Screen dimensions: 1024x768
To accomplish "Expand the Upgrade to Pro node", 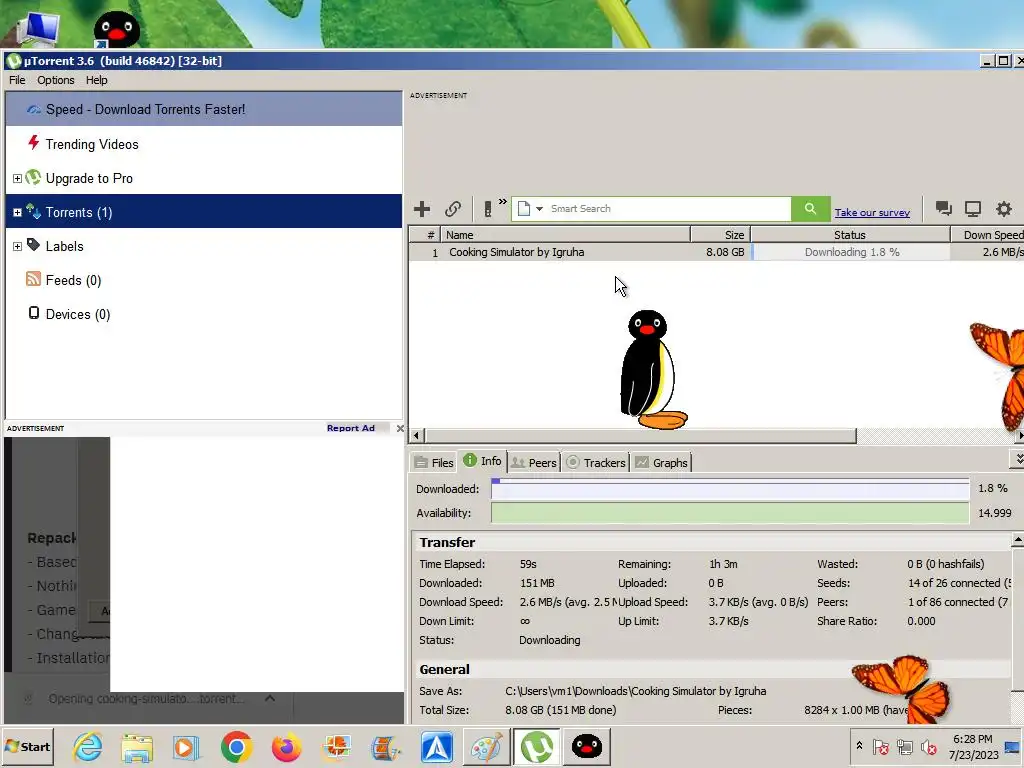I will (x=18, y=178).
